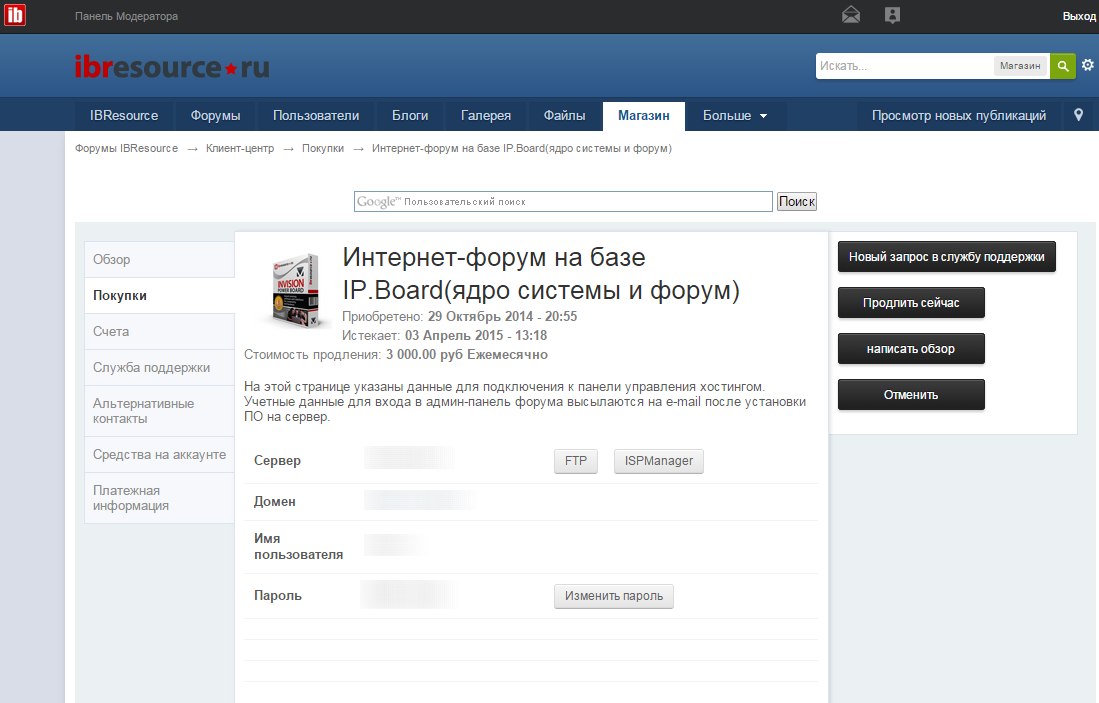Click the FTP button

575,460
